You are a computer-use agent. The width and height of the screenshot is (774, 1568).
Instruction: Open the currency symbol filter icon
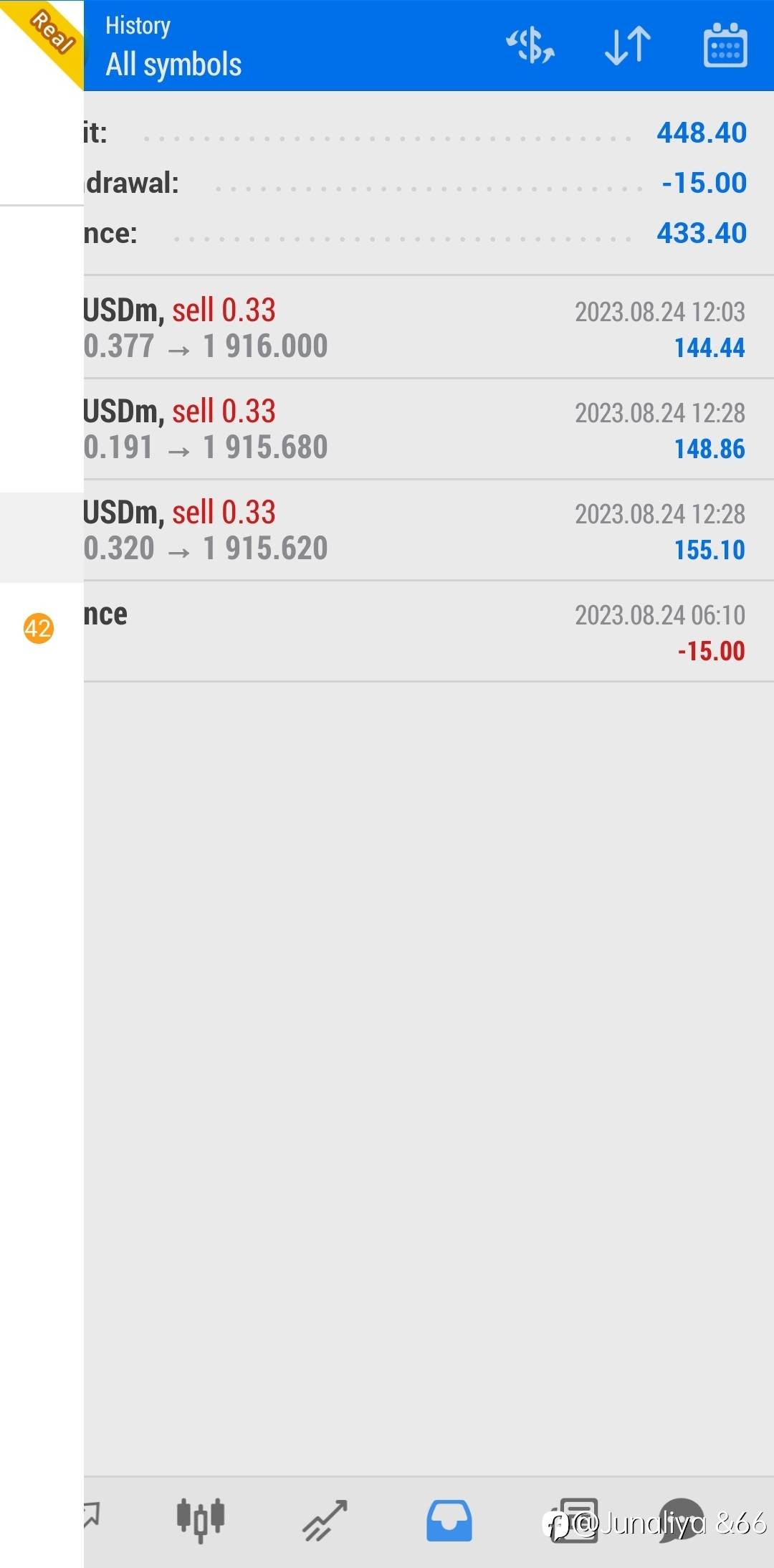pyautogui.click(x=530, y=46)
